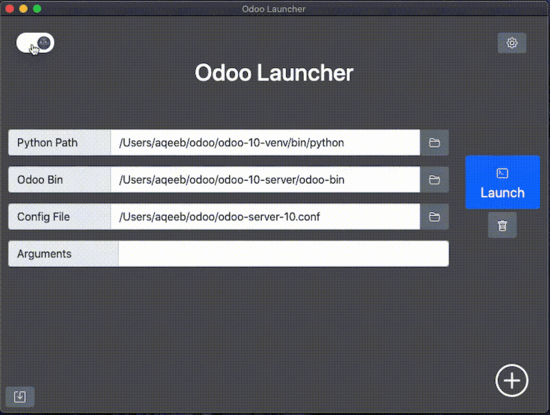This screenshot has height=415, width=550.
Task: Click inside the Odoo Bin text field
Action: point(265,180)
